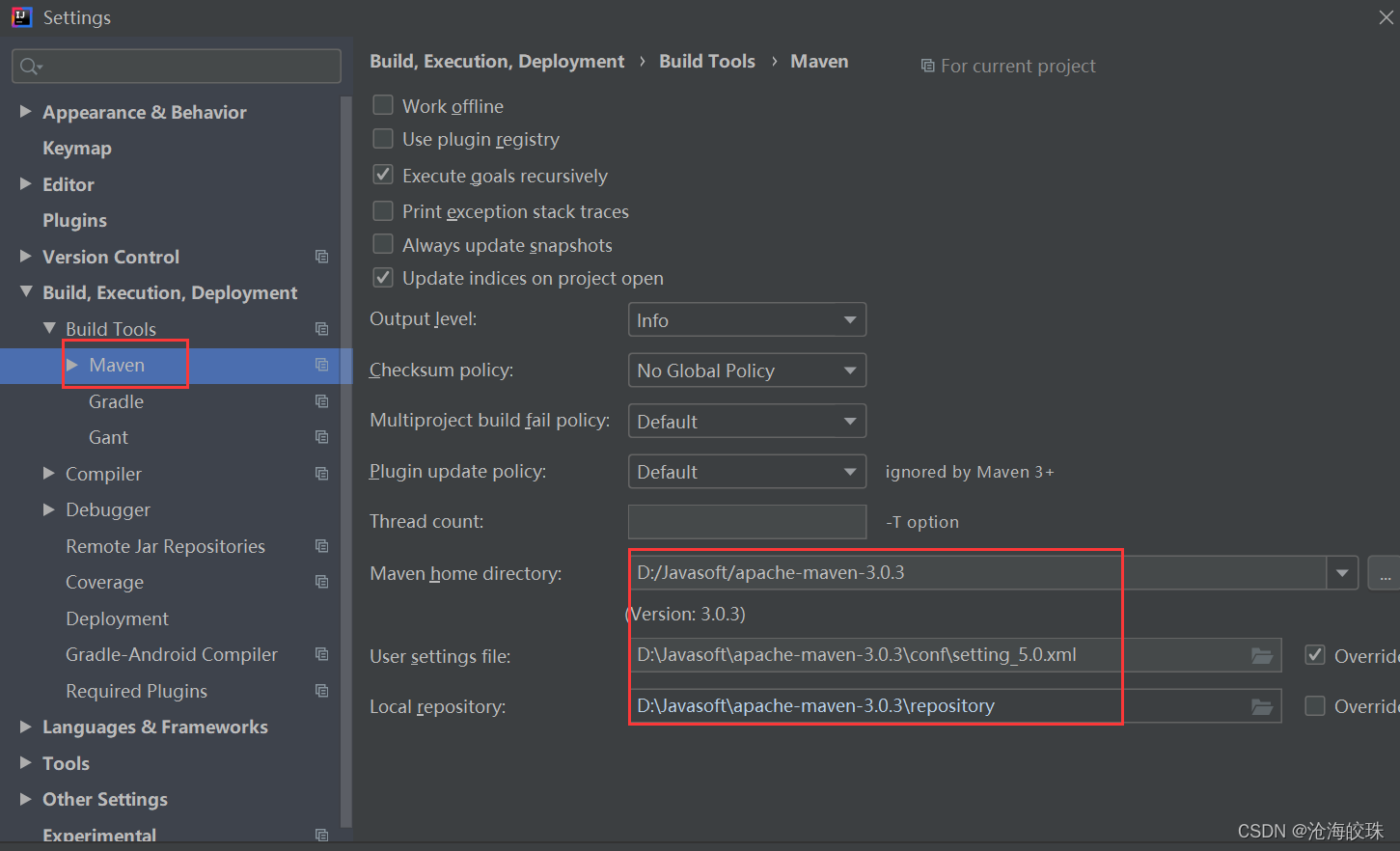Click the per-project icon beside Experimental
The image size is (1400, 851).
(322, 836)
